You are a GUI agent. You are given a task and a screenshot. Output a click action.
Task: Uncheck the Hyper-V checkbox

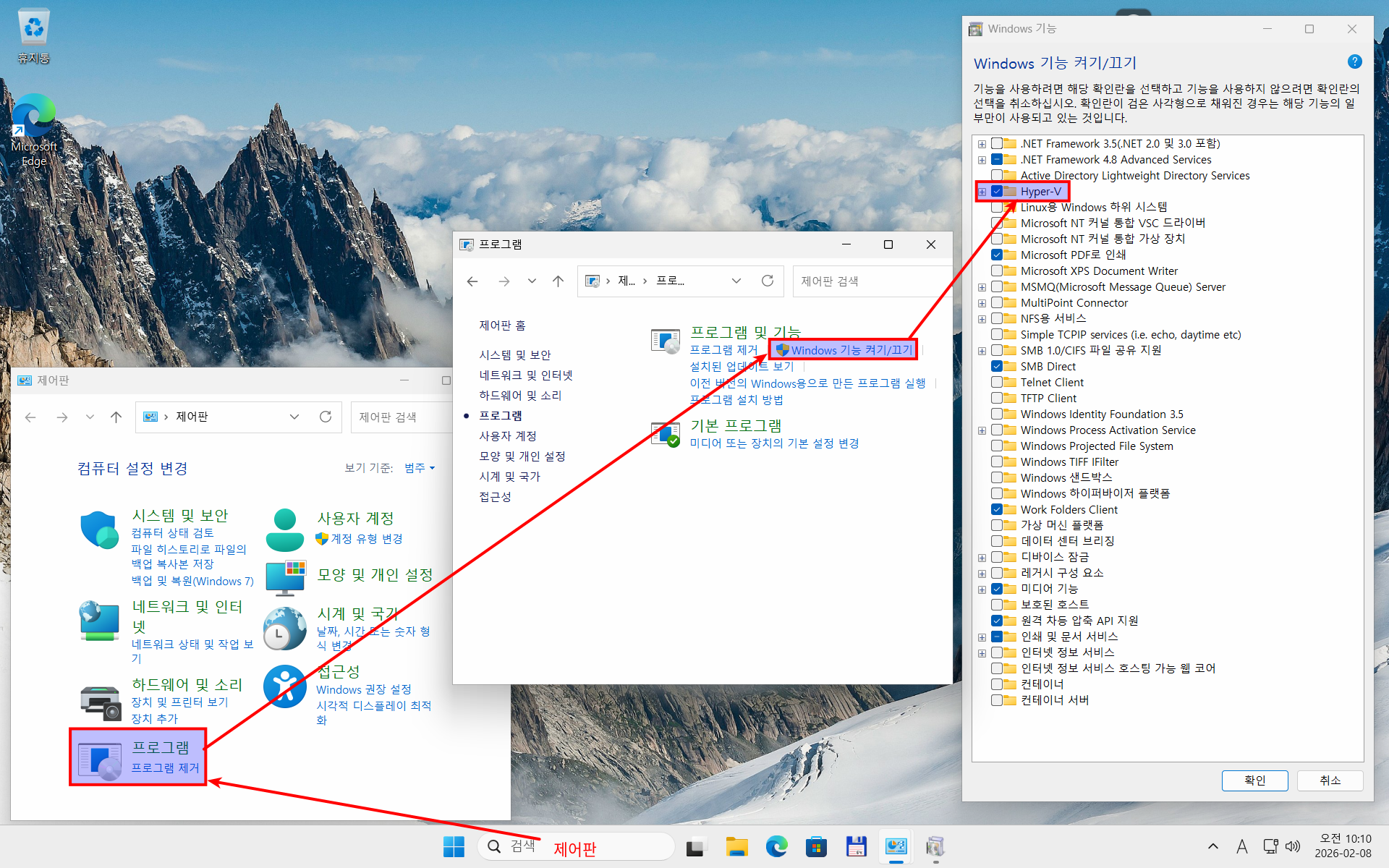997,192
